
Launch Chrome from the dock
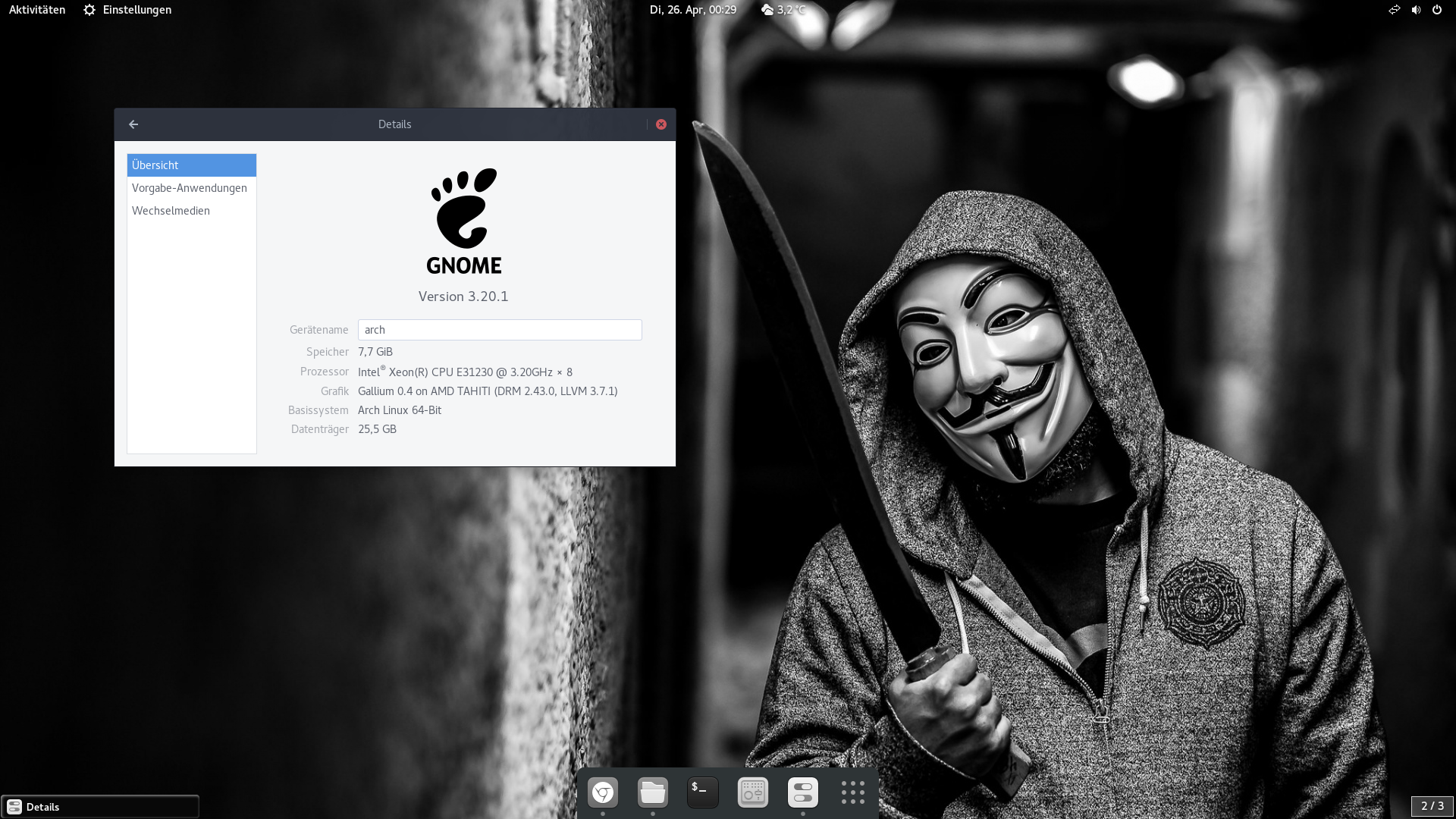[x=603, y=793]
